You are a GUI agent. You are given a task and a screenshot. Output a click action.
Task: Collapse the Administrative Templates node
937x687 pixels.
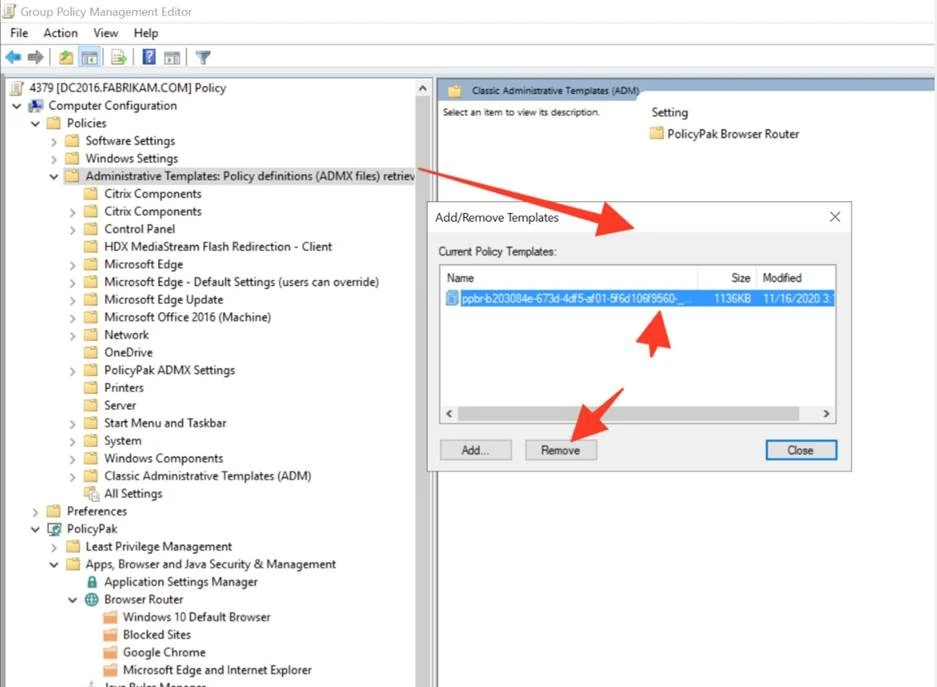point(54,177)
